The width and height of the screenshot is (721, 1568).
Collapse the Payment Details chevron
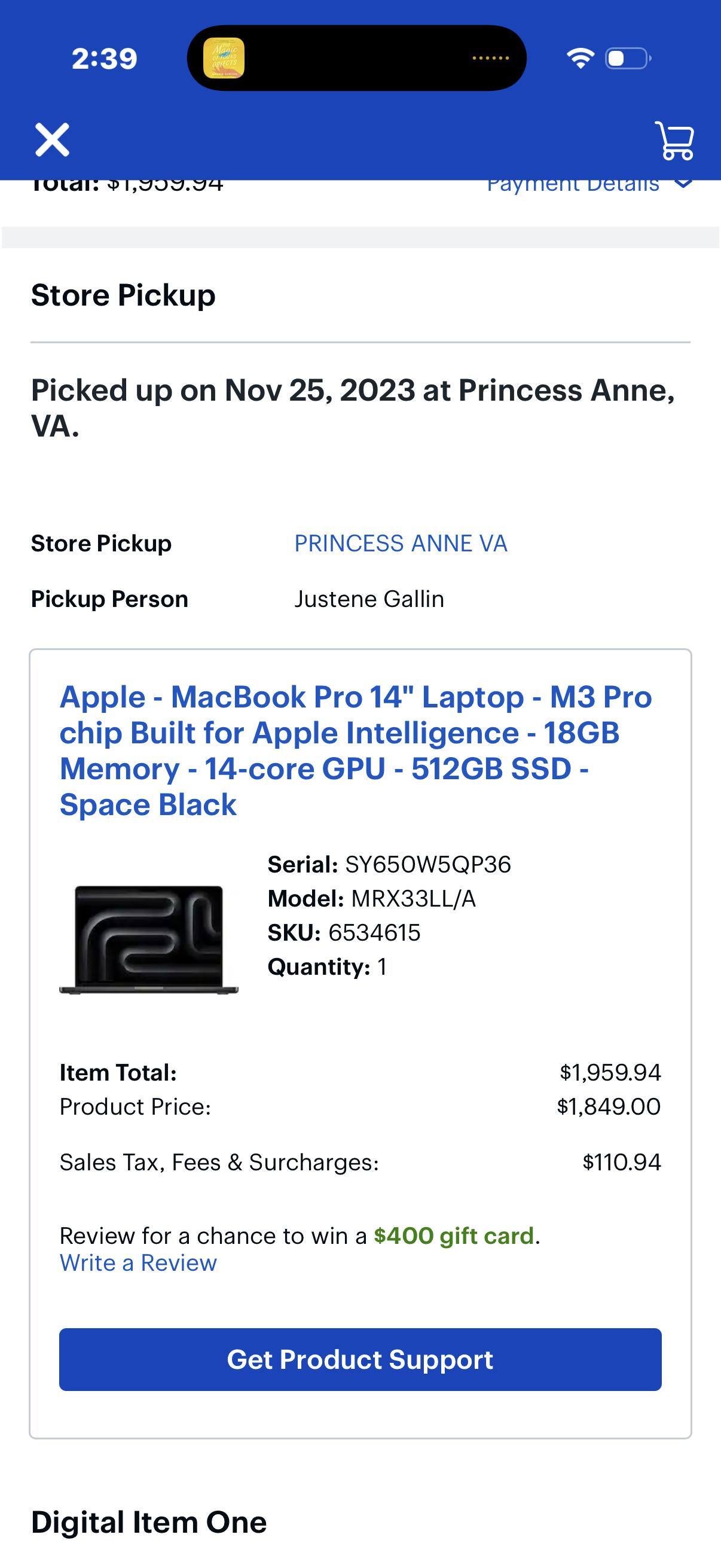point(683,183)
